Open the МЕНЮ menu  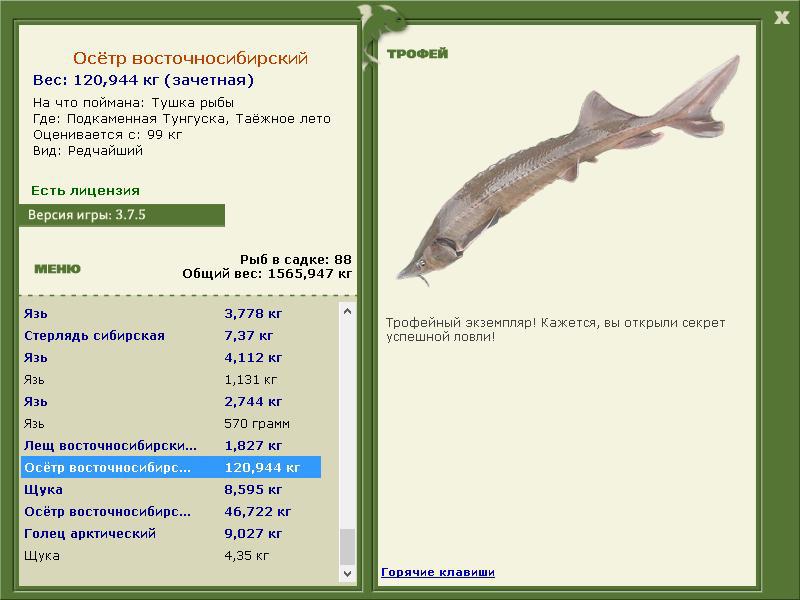point(57,269)
